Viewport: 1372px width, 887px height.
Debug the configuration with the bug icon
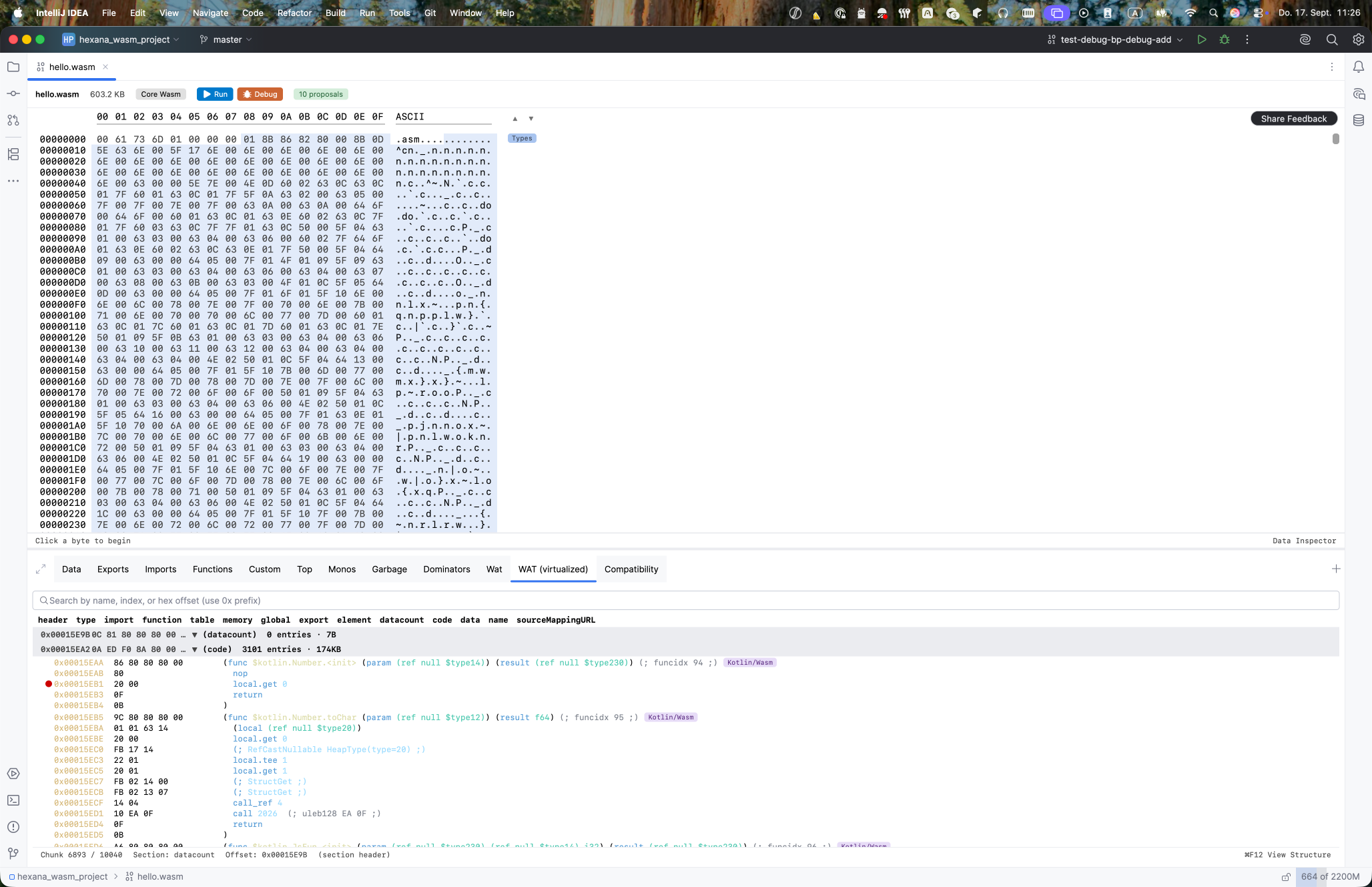pyautogui.click(x=1225, y=39)
